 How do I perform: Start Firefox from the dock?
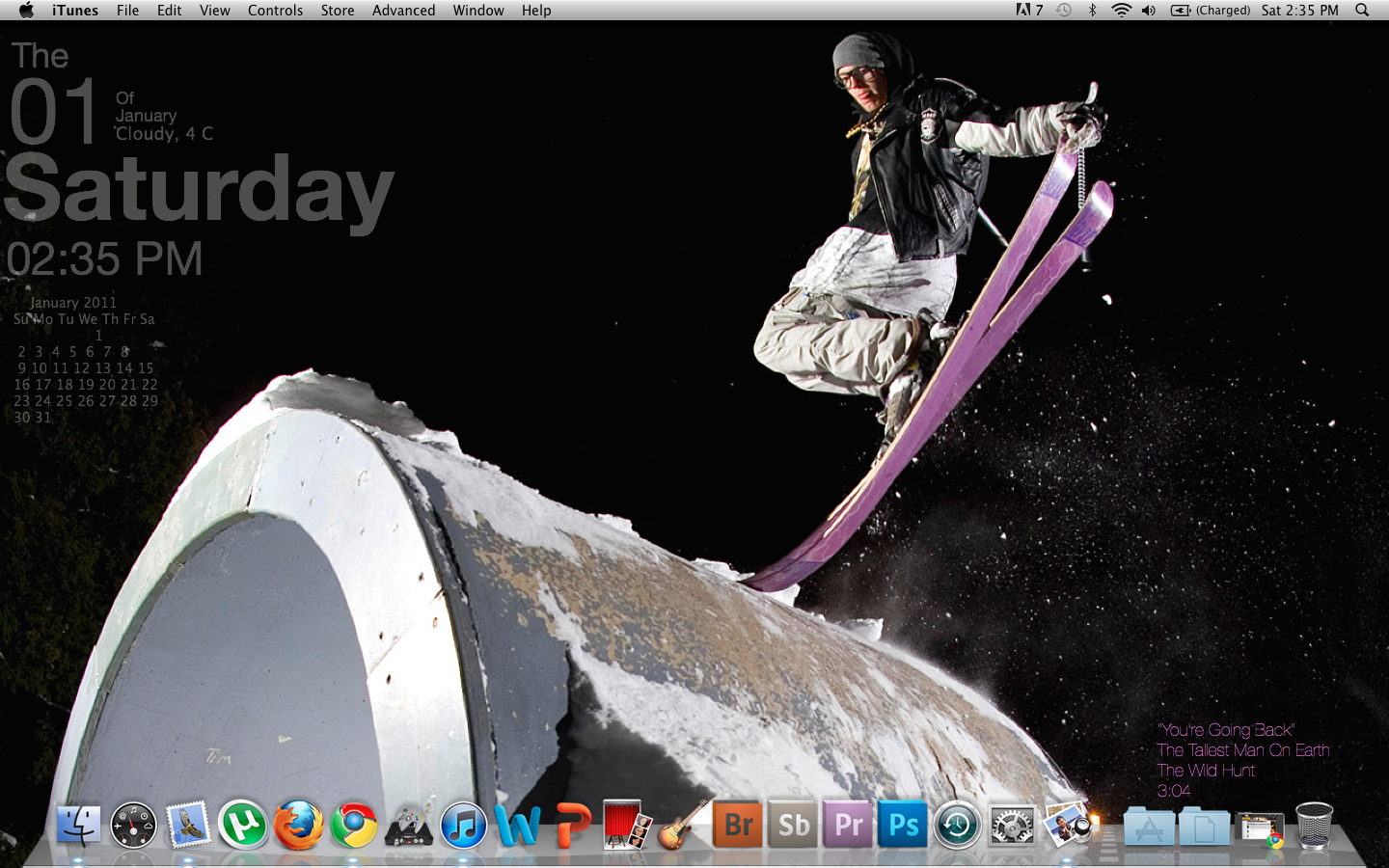(x=299, y=825)
